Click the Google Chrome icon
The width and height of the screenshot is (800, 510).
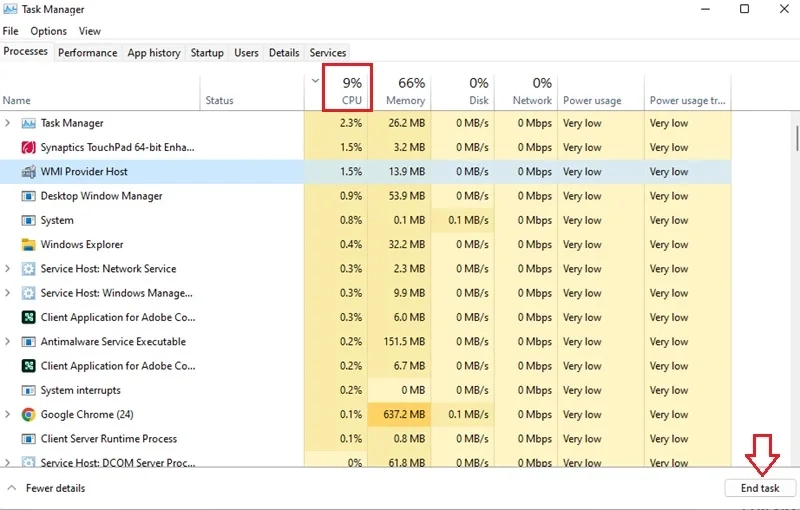pyautogui.click(x=29, y=415)
